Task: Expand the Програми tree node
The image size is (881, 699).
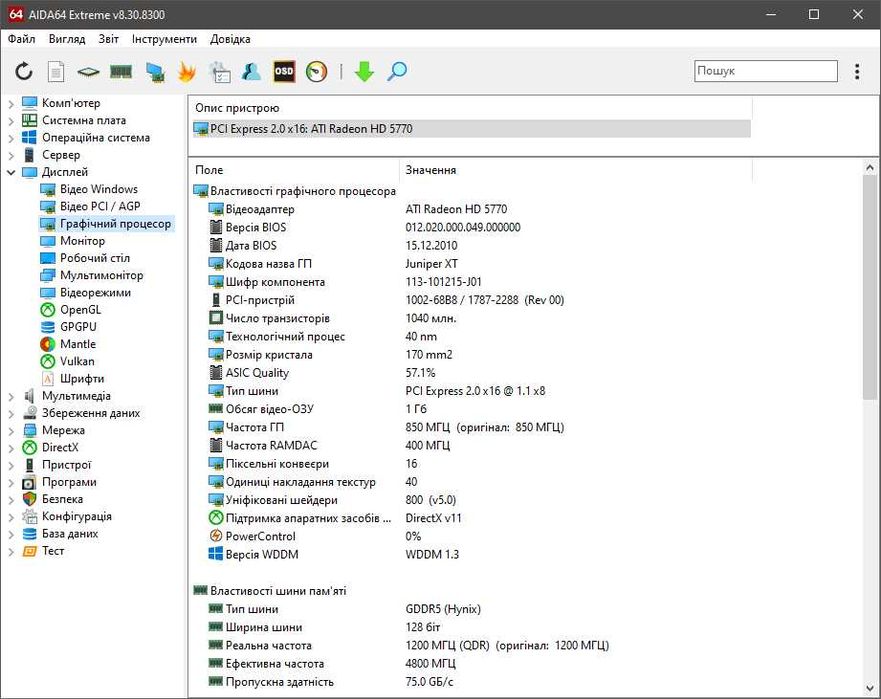Action: [11, 483]
